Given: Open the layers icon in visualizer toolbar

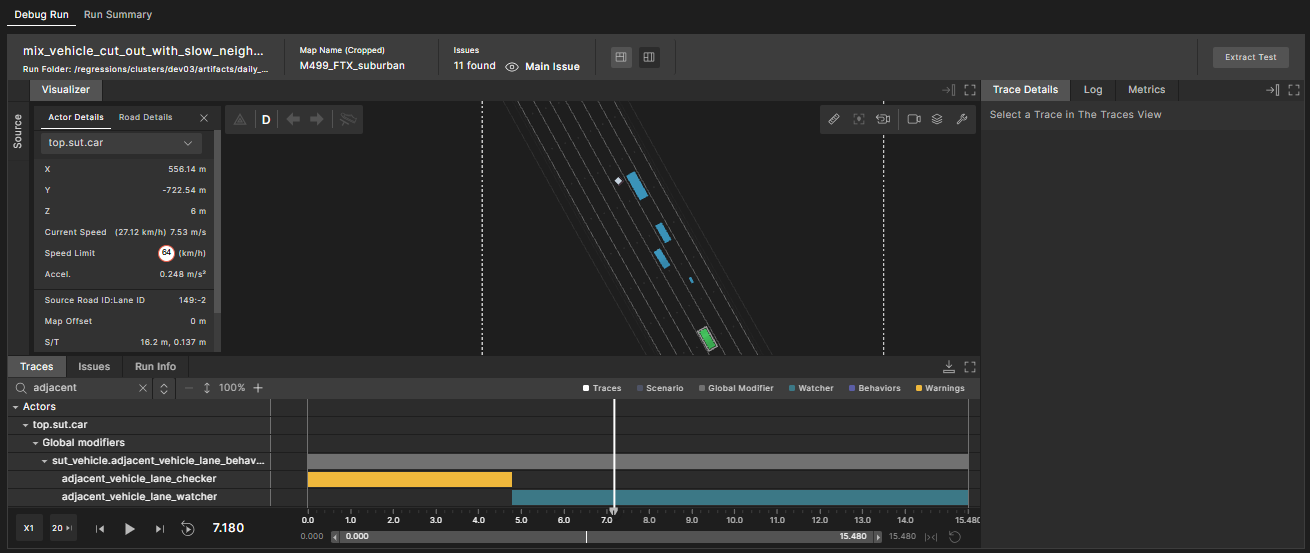Looking at the screenshot, I should pos(937,119).
